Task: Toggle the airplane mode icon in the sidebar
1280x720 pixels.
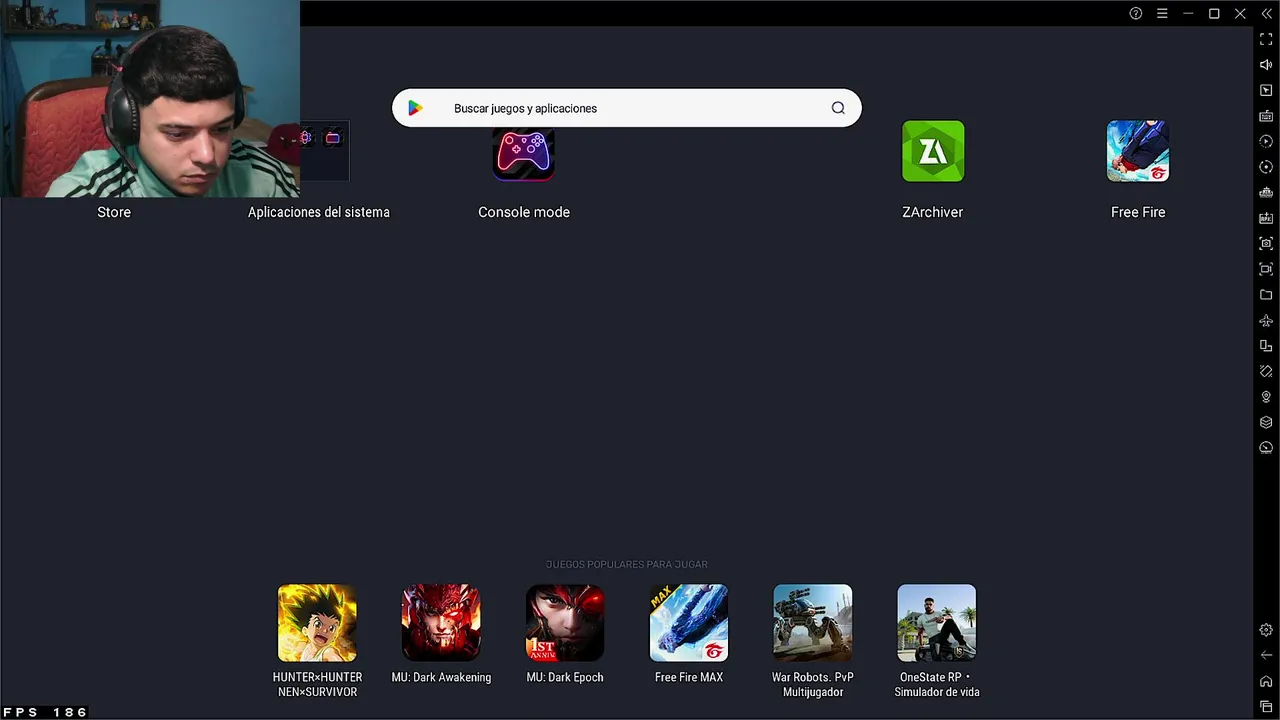Action: pyautogui.click(x=1266, y=321)
